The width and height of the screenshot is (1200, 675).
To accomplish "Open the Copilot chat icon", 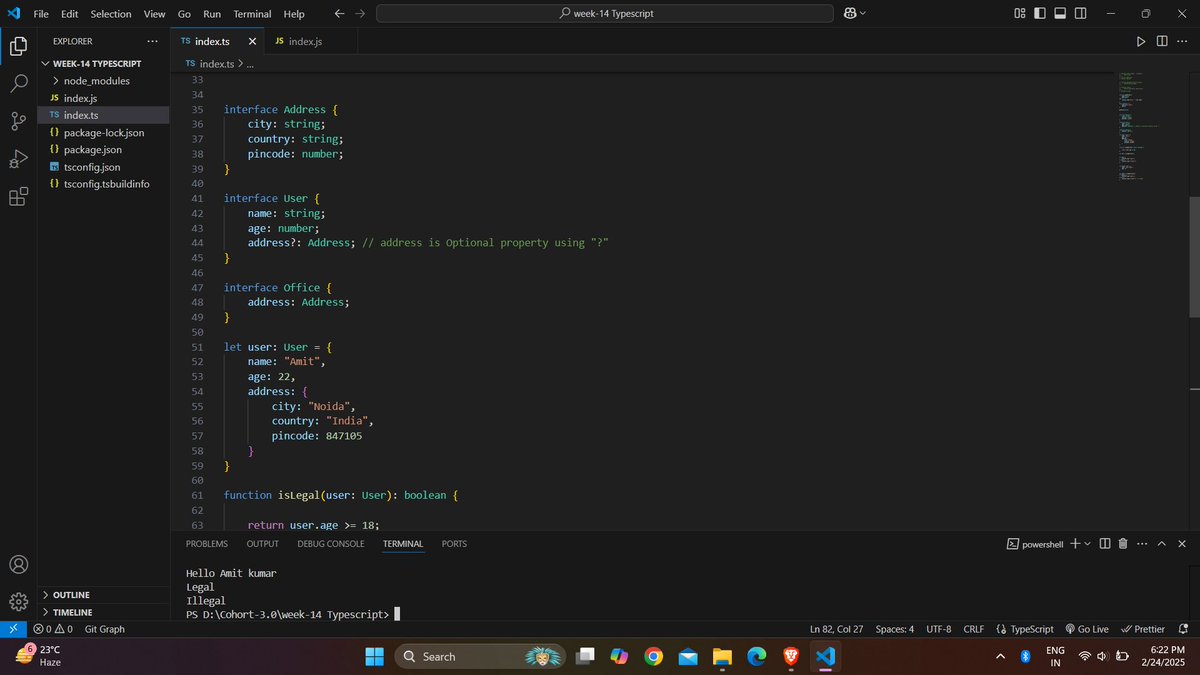I will click(850, 13).
